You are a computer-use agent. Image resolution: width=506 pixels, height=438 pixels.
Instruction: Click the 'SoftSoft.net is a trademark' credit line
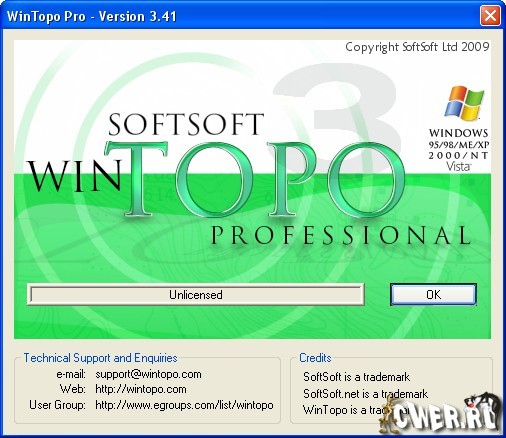pyautogui.click(x=365, y=394)
